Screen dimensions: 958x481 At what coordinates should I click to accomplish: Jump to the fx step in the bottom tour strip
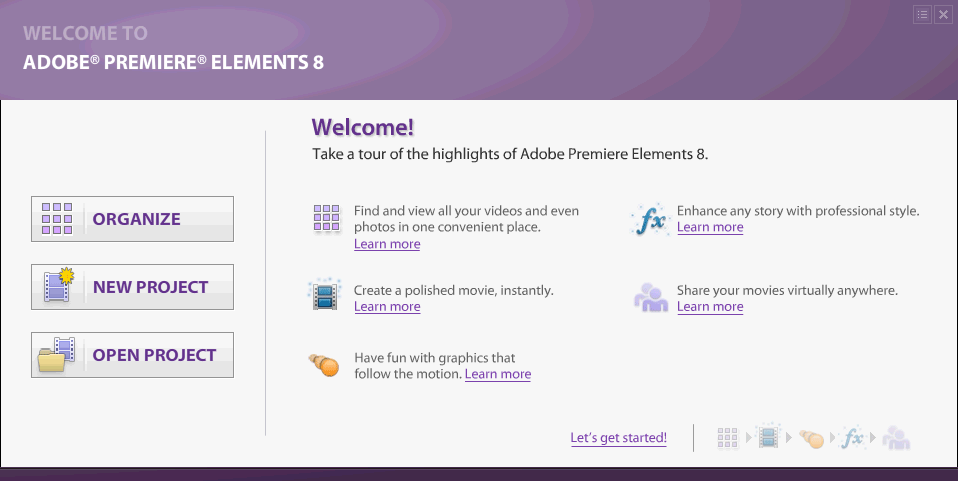click(852, 437)
